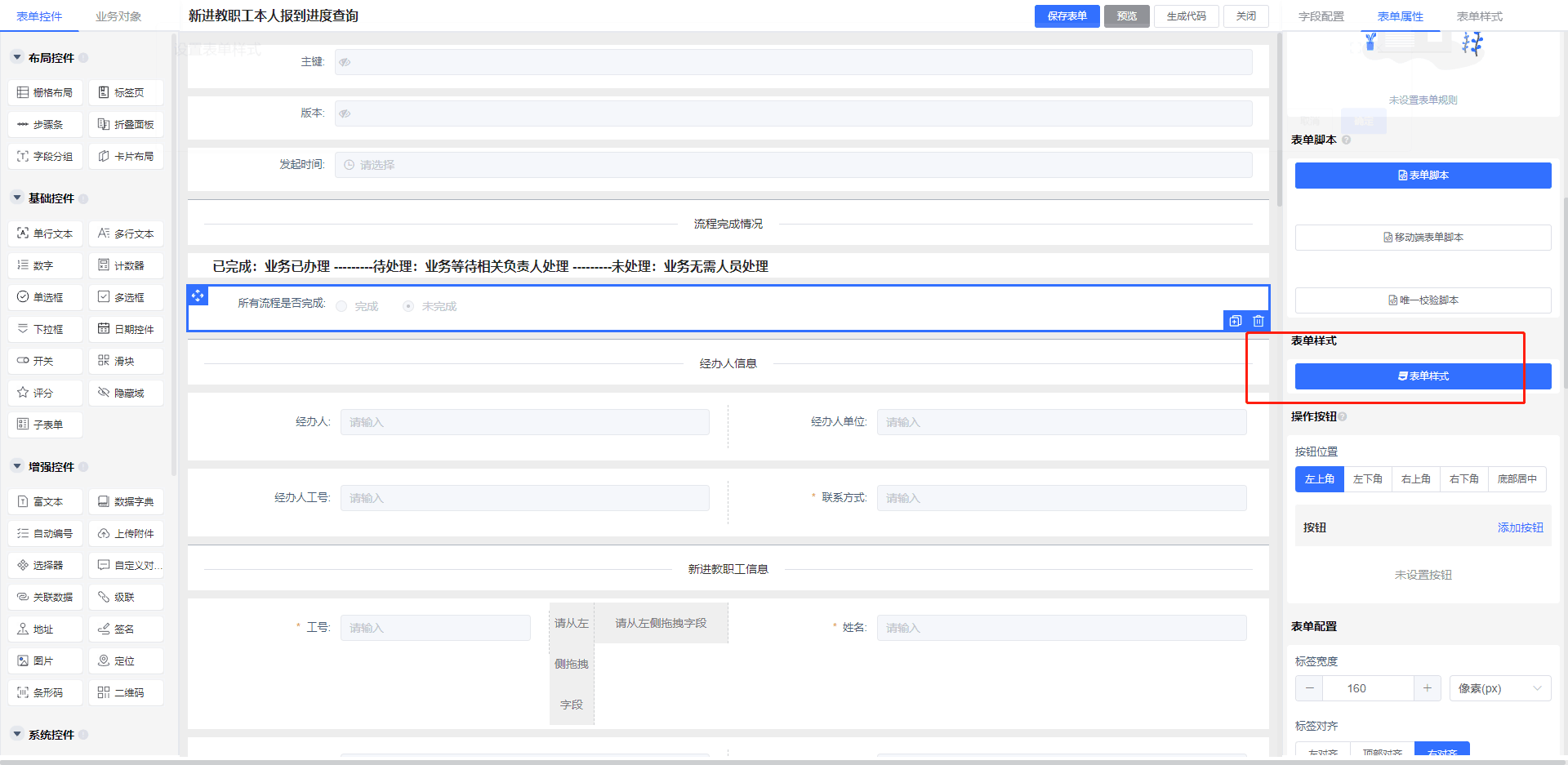Select the 上传附件 upload control
The width and height of the screenshot is (1568, 765).
126,534
